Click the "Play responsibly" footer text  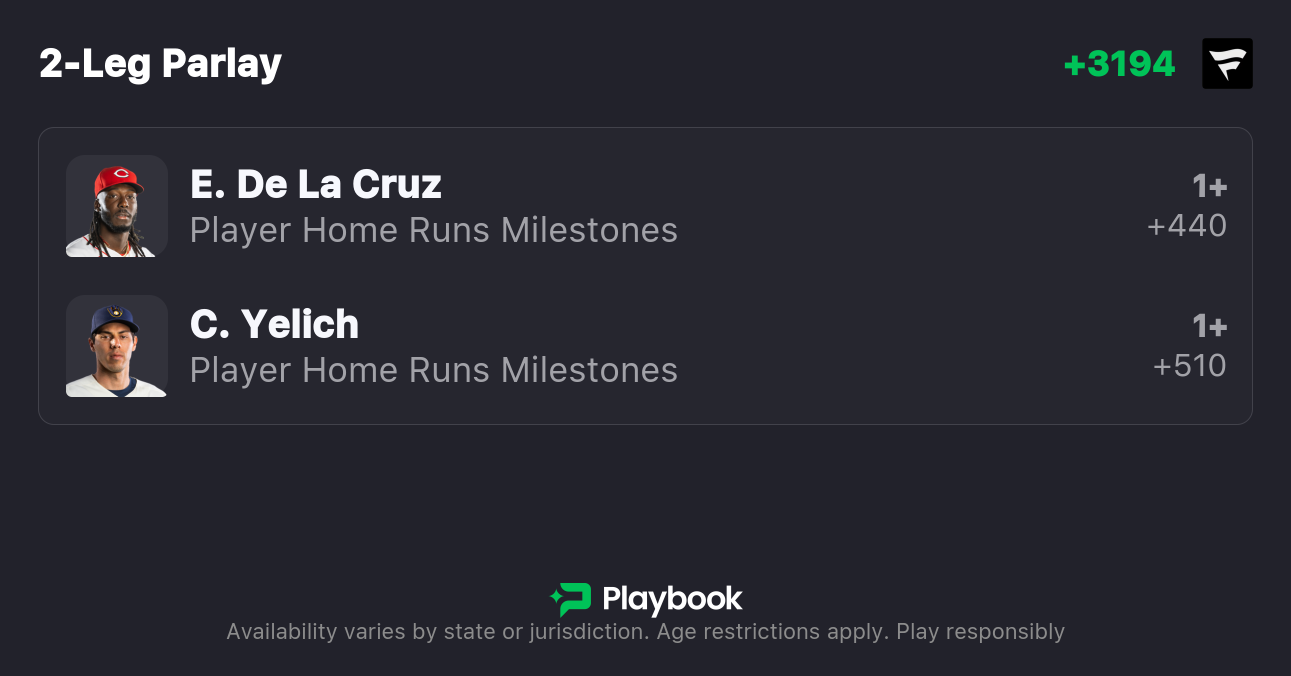point(980,632)
